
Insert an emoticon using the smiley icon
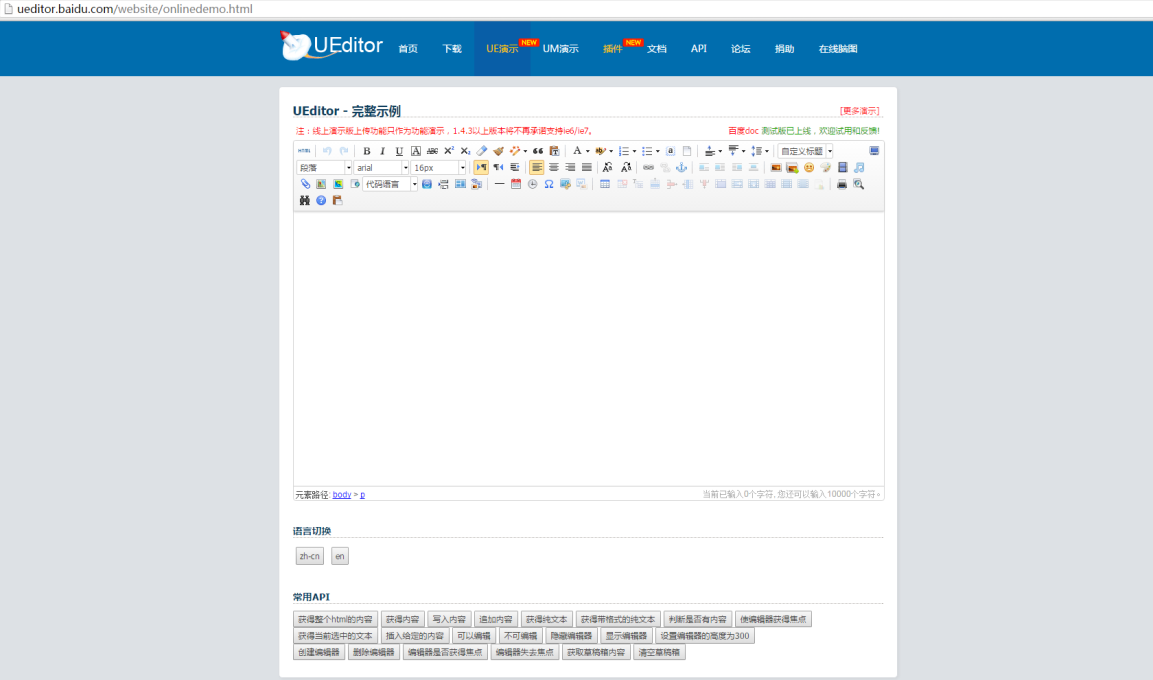point(809,168)
